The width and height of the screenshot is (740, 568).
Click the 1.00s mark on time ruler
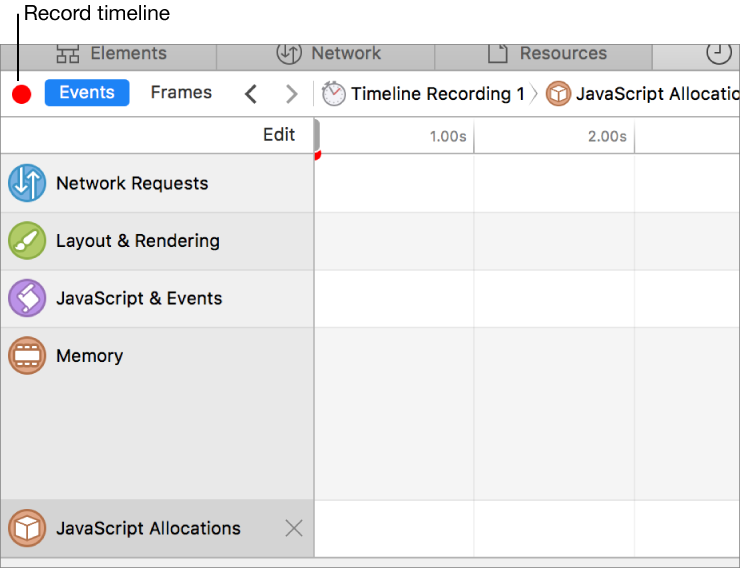click(448, 136)
